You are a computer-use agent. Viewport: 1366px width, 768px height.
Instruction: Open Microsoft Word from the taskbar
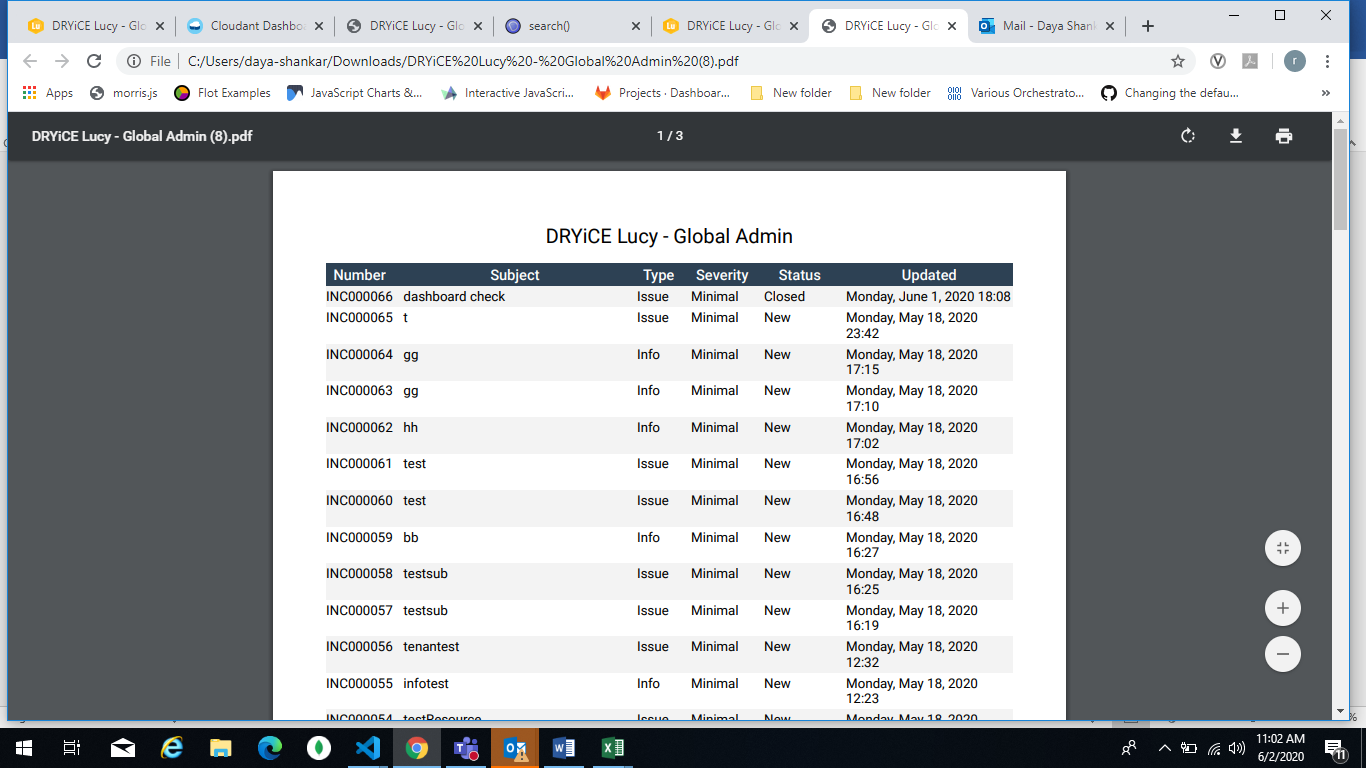pos(564,748)
